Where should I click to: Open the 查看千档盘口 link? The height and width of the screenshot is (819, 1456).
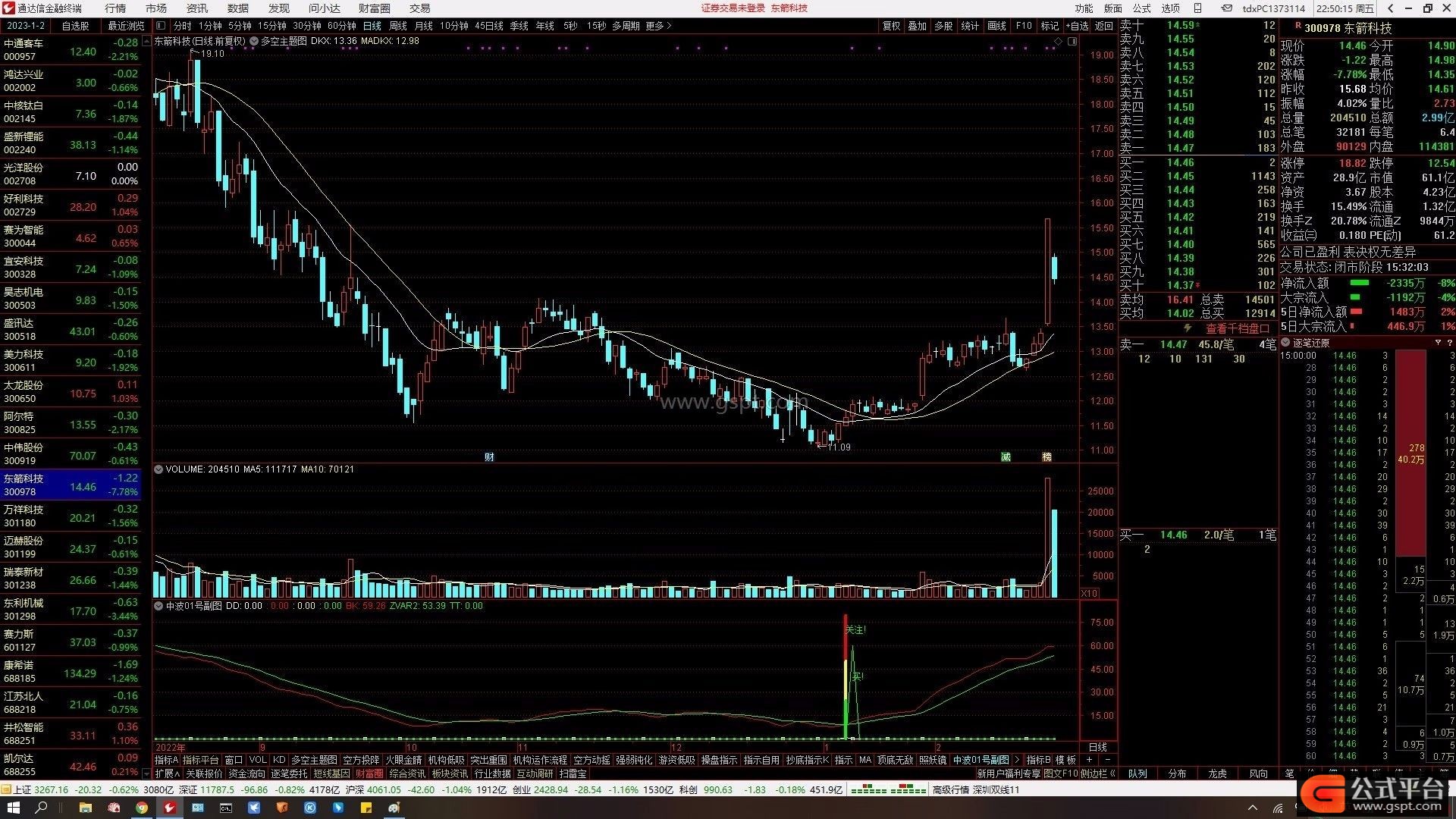(1238, 328)
